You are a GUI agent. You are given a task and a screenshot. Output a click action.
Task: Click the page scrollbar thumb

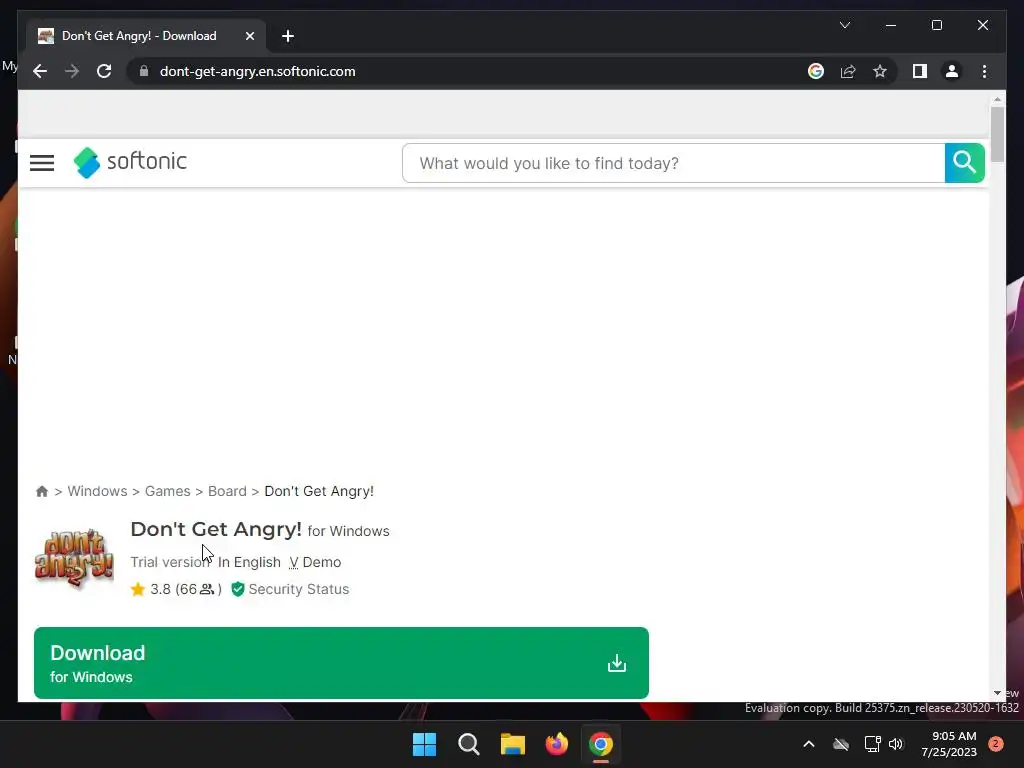[997, 134]
